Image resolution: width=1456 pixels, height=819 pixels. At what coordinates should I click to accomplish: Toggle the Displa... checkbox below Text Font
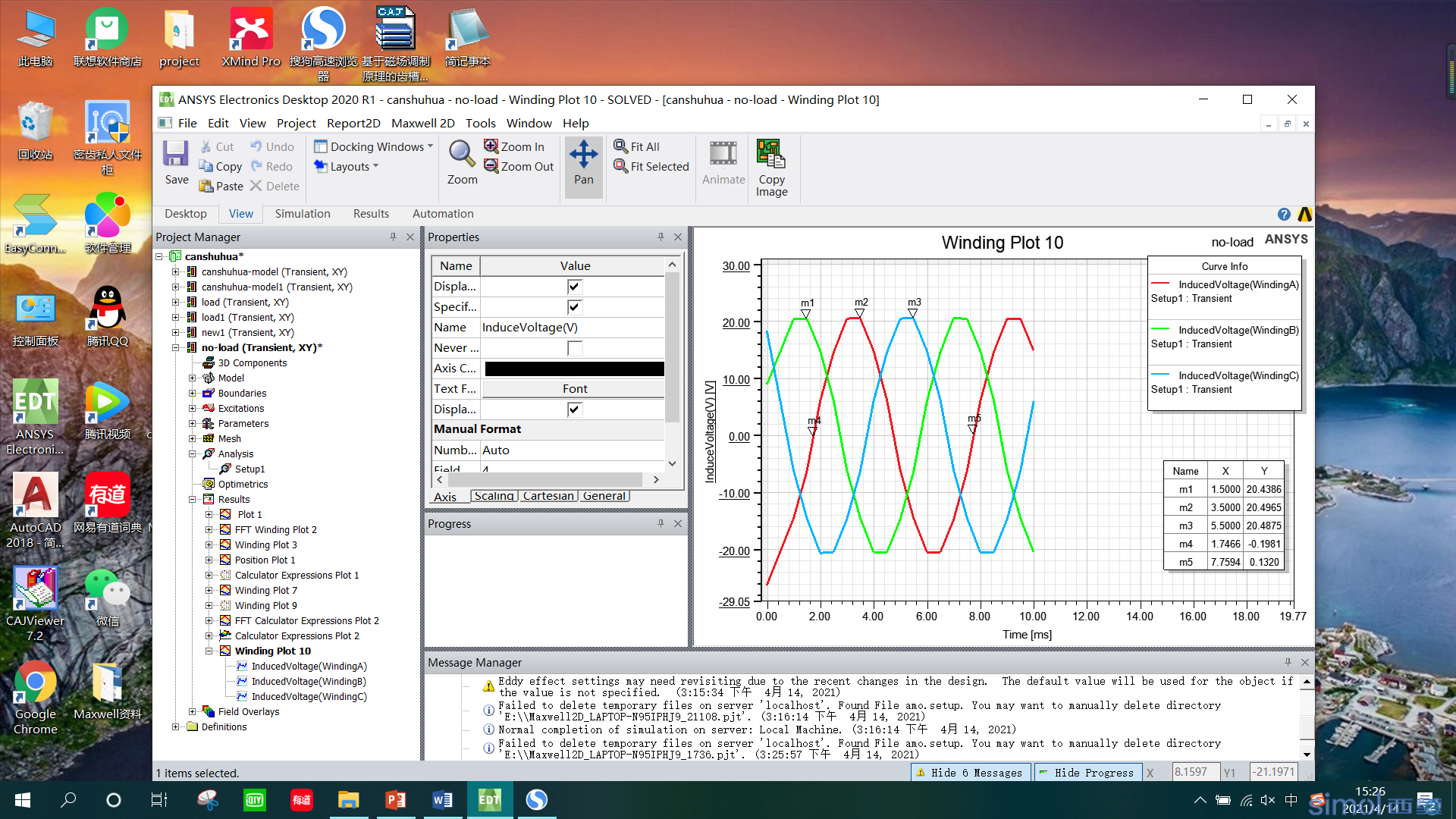574,409
